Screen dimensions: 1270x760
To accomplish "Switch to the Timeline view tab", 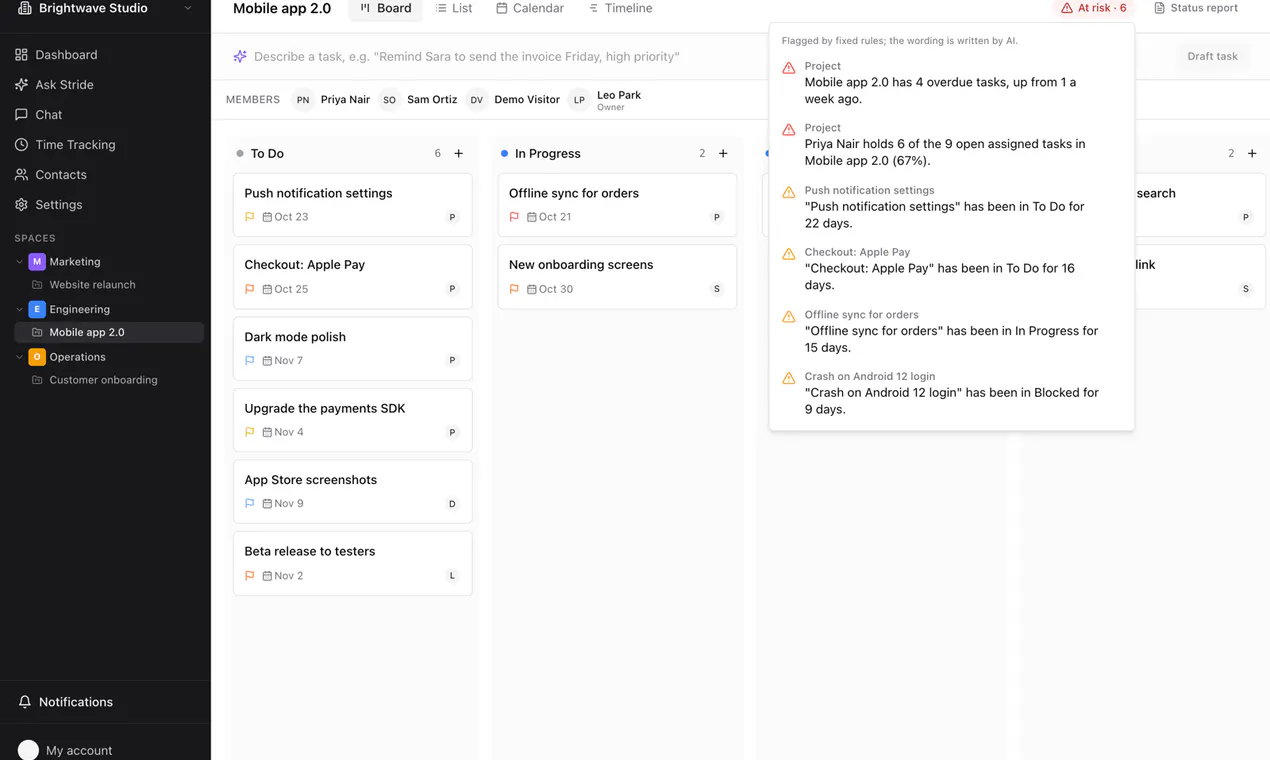I will point(620,9).
